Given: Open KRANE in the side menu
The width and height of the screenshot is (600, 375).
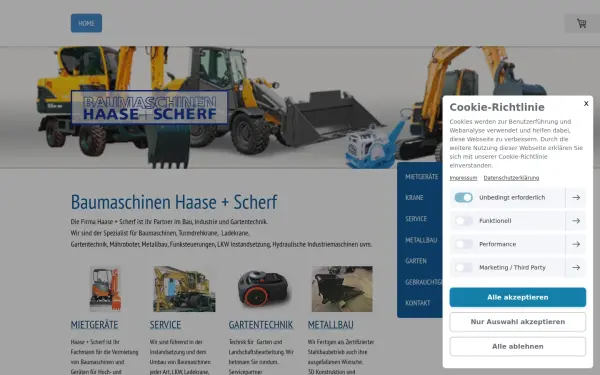Looking at the screenshot, I should (x=414, y=198).
